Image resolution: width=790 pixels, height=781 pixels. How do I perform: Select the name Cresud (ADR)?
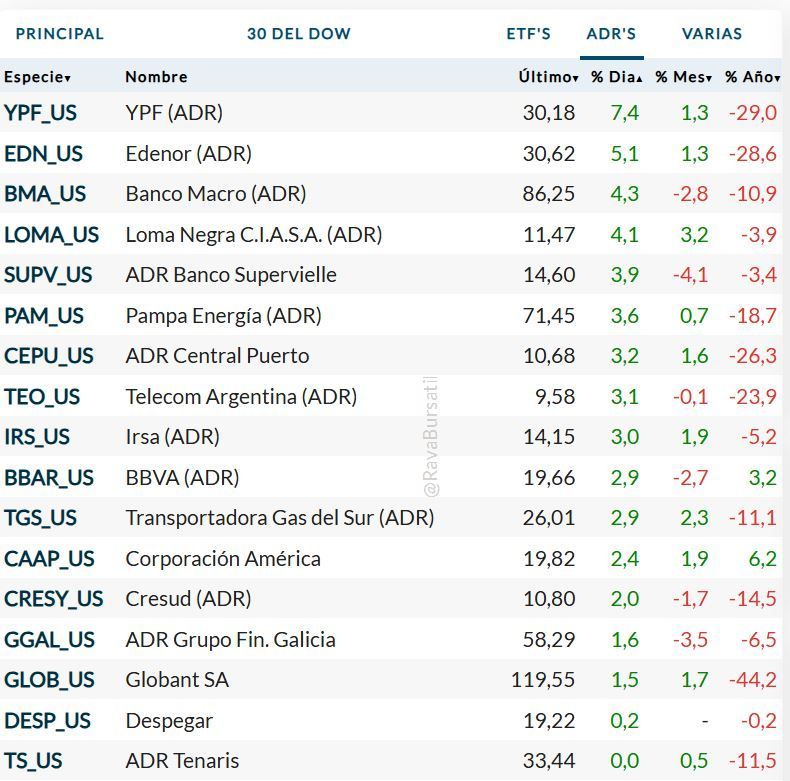[188, 599]
